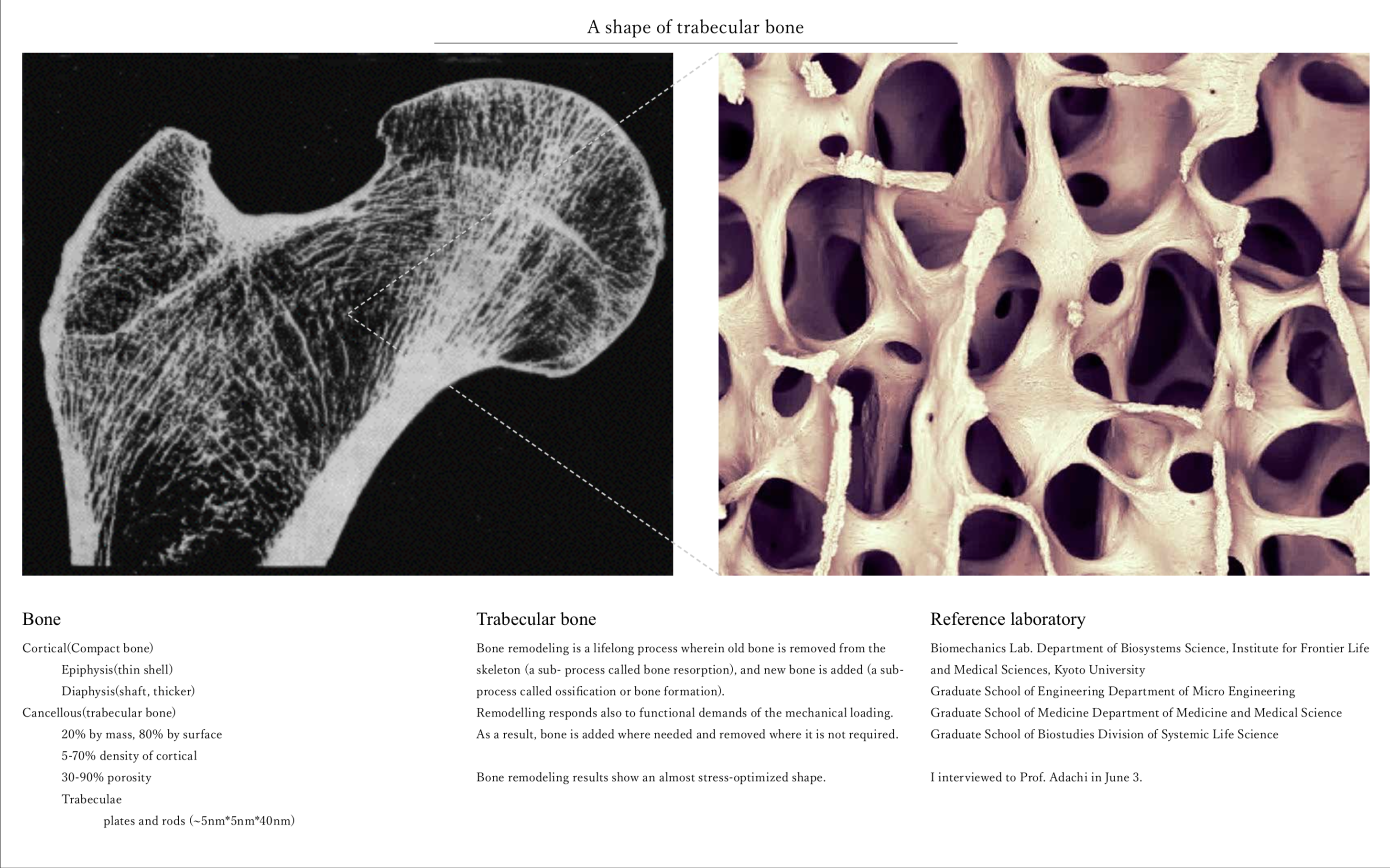Click the 'Epiphysis(thin shell)' list entry
This screenshot has width=1390, height=868.
tap(117, 669)
